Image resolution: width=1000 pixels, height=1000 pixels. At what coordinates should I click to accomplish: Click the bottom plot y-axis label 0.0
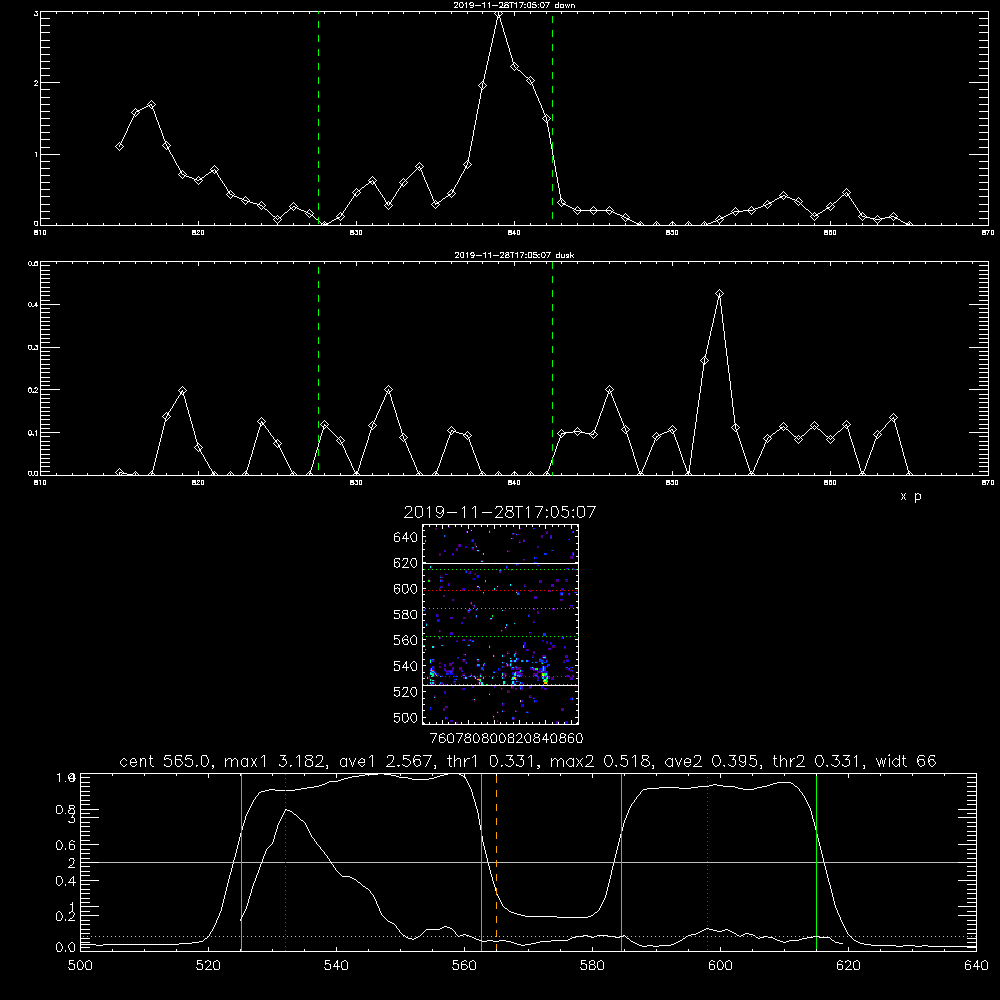[66, 947]
